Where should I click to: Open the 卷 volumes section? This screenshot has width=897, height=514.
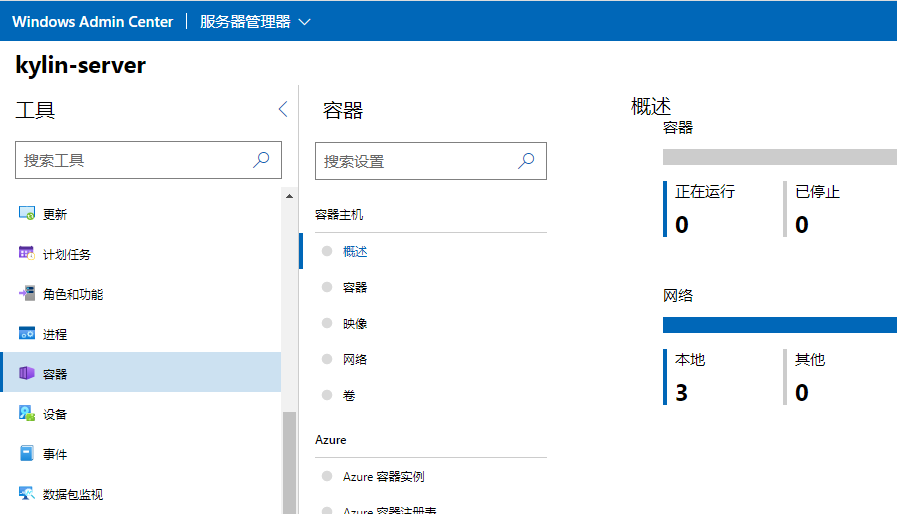(349, 396)
